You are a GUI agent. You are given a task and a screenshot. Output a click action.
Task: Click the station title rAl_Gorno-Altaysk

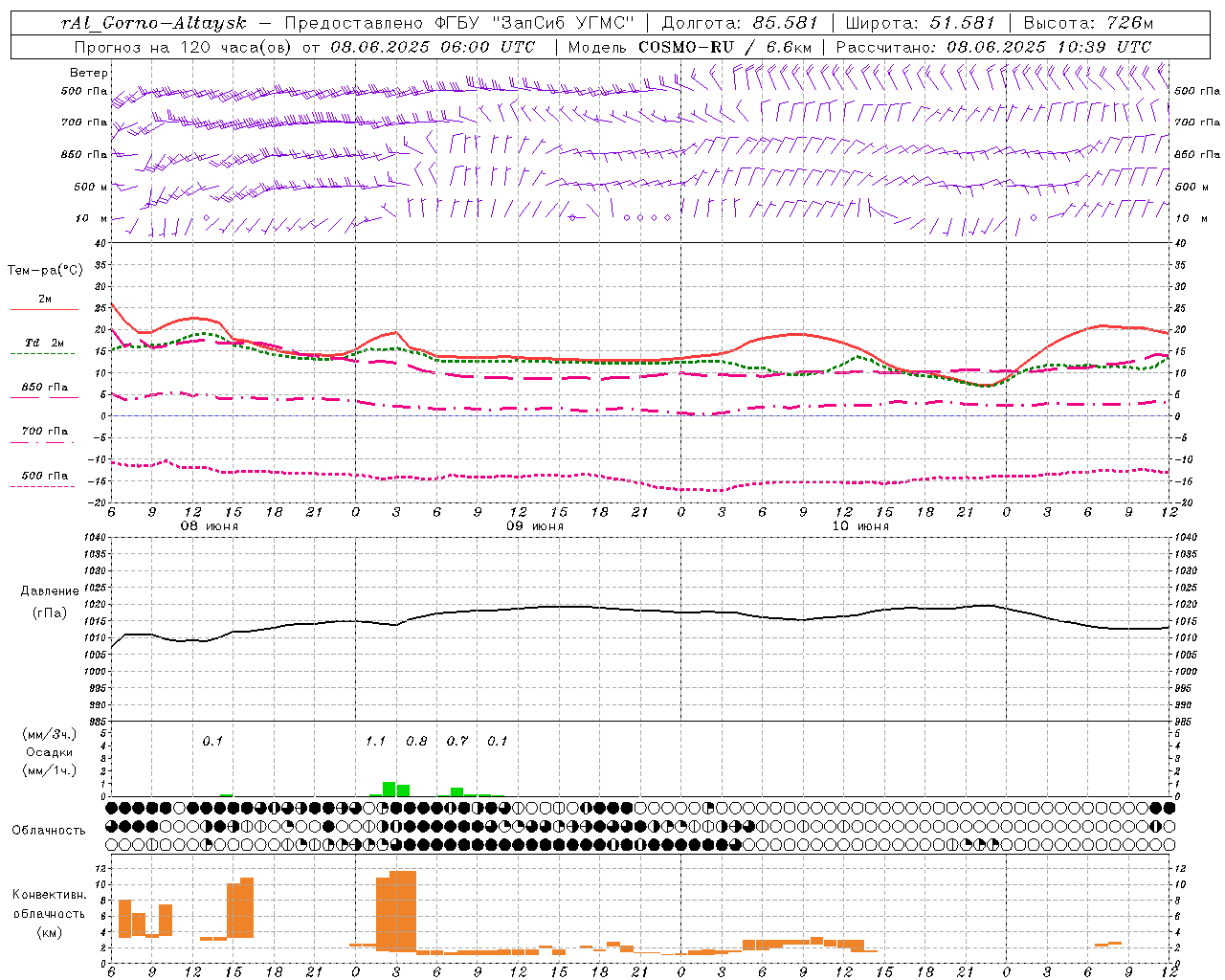[x=153, y=23]
